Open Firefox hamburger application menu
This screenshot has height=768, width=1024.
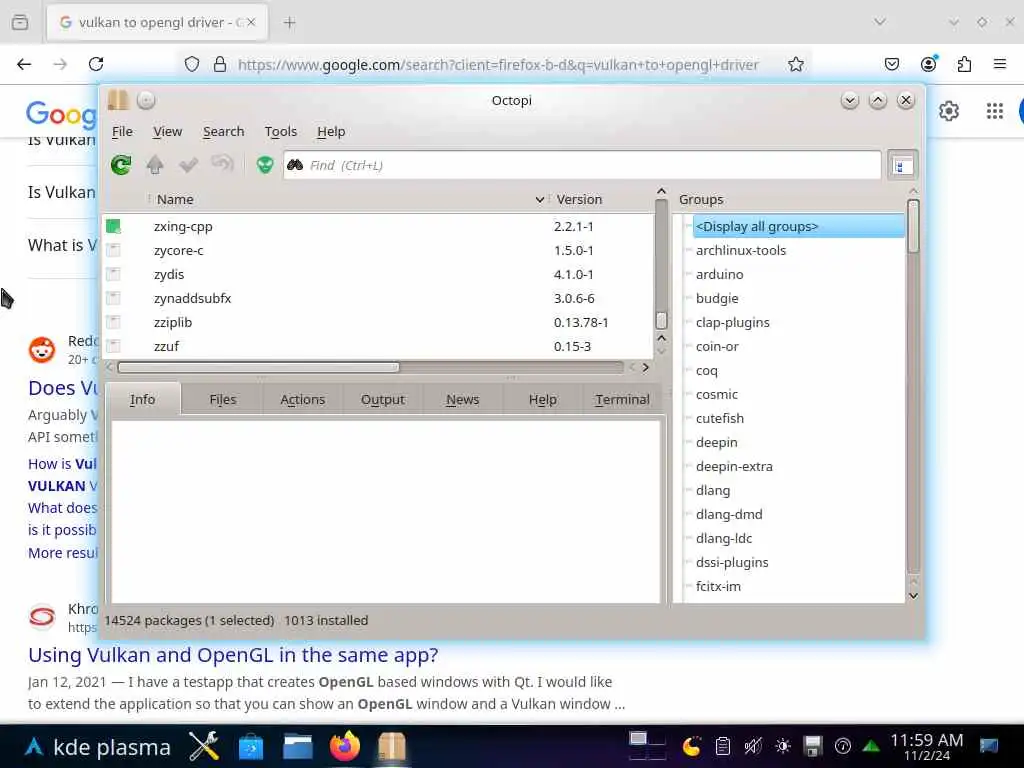click(x=1000, y=64)
